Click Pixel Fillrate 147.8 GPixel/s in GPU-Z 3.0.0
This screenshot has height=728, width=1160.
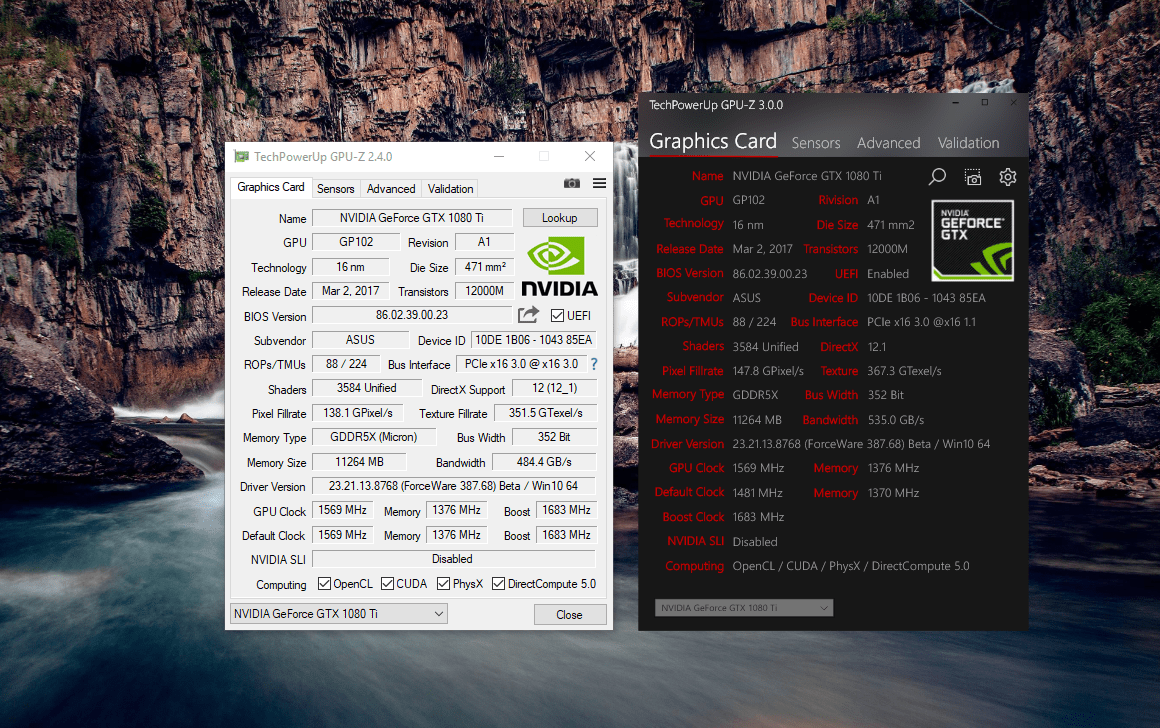tap(768, 371)
